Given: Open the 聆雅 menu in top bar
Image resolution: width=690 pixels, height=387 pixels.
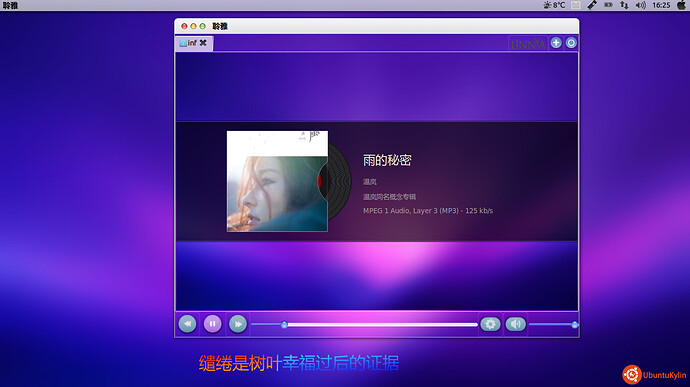Looking at the screenshot, I should tap(10, 5).
